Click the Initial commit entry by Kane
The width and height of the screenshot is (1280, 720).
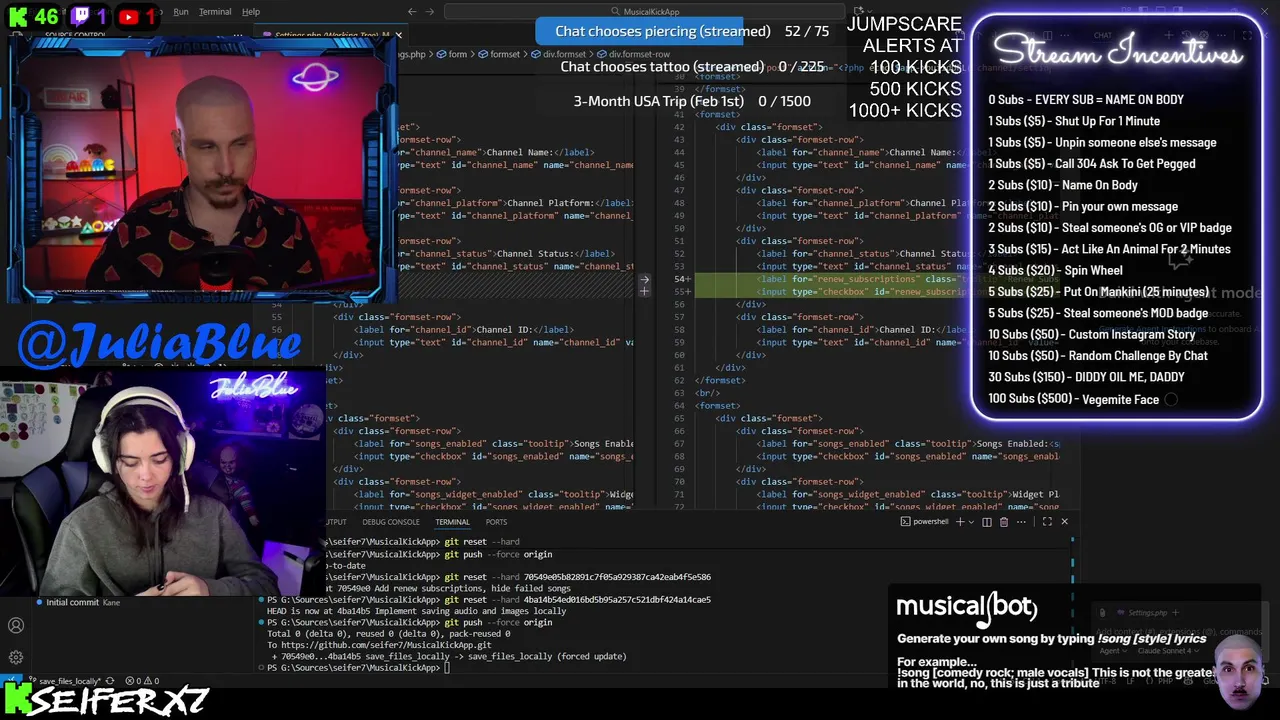click(x=78, y=602)
